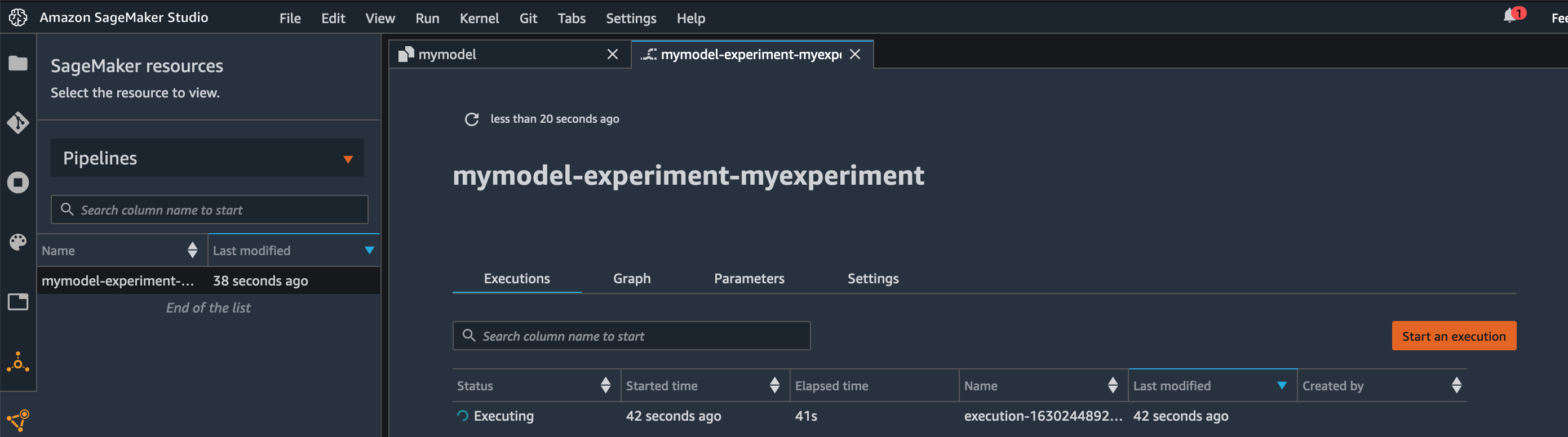Click the search icon in resources search box
This screenshot has width=1568, height=437.
tap(67, 209)
